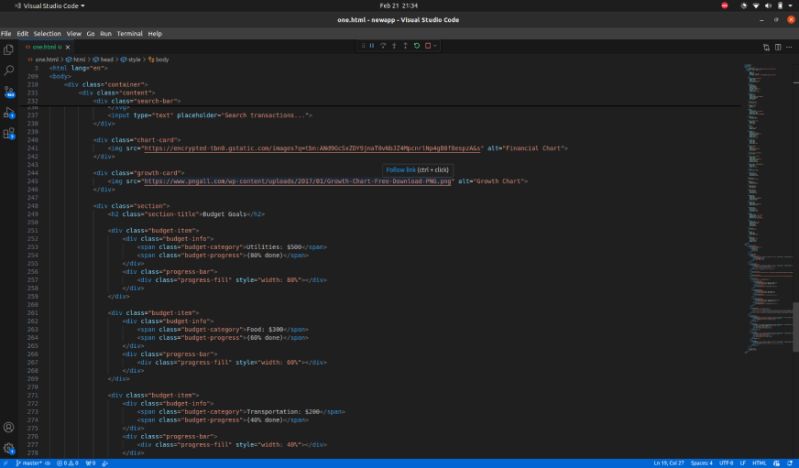Viewport: 799px width, 468px height.
Task: Open the Help menu
Action: coord(155,34)
